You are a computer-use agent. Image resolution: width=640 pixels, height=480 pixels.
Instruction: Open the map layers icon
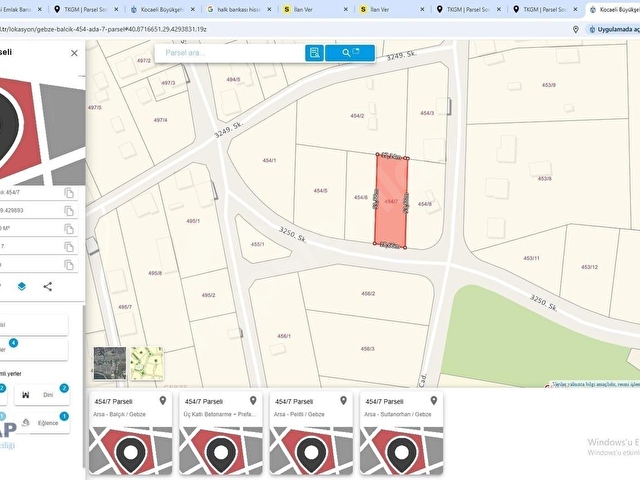coord(22,287)
